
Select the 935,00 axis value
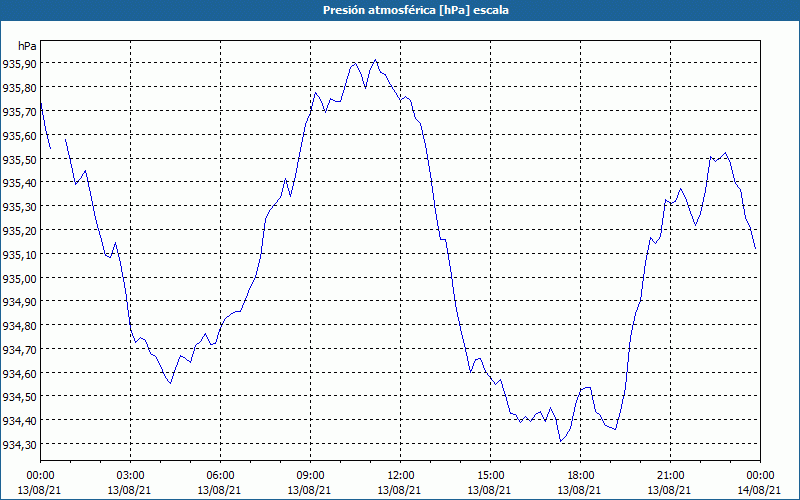[19, 278]
